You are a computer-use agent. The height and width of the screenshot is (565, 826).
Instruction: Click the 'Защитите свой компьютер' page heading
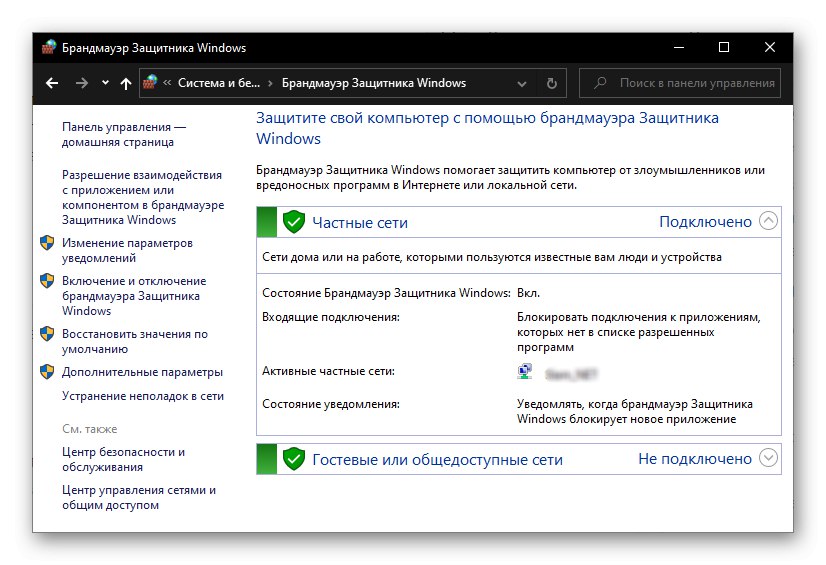pyautogui.click(x=487, y=128)
